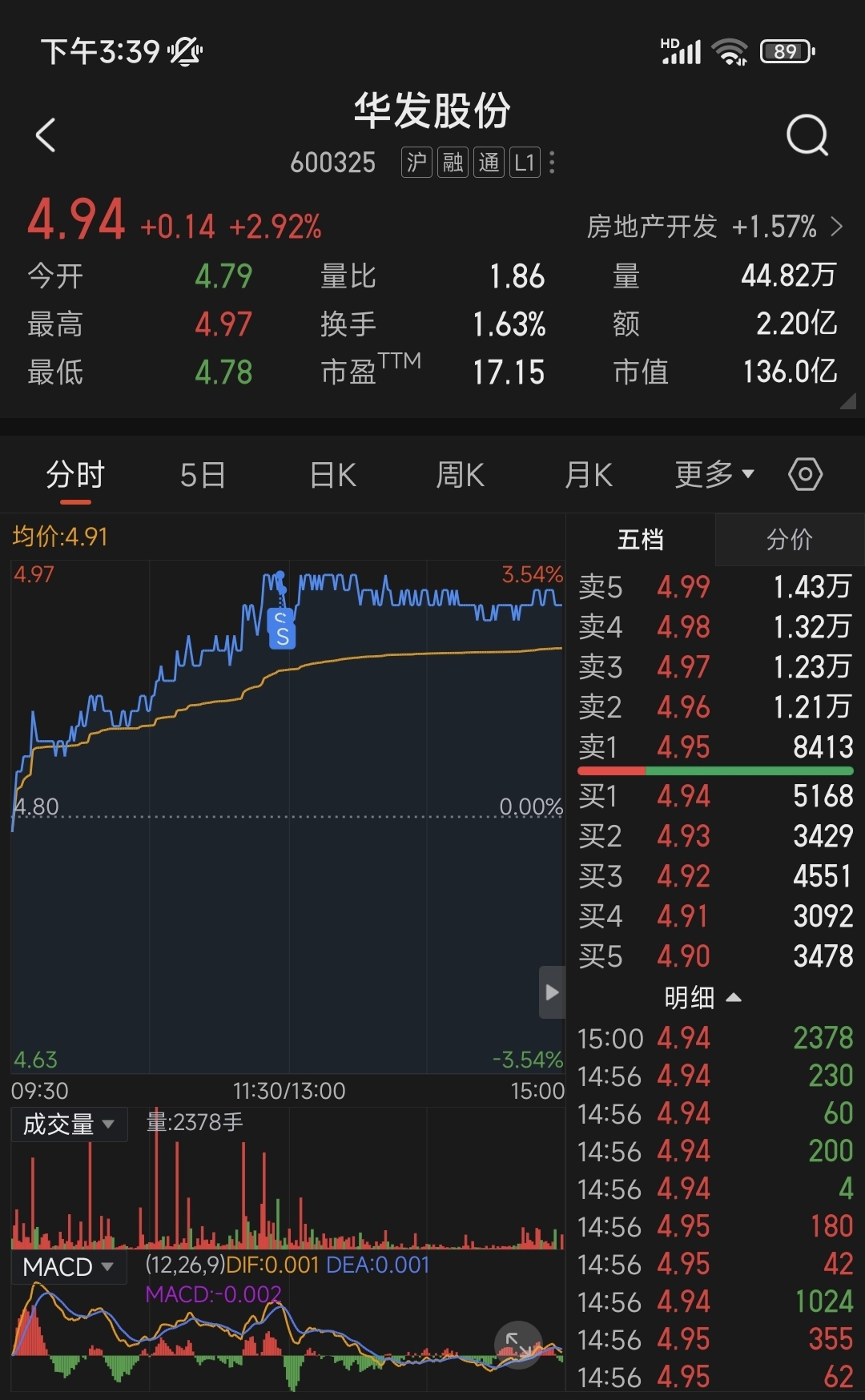865x1400 pixels.
Task: Open chart settings hexagon icon
Action: click(805, 474)
